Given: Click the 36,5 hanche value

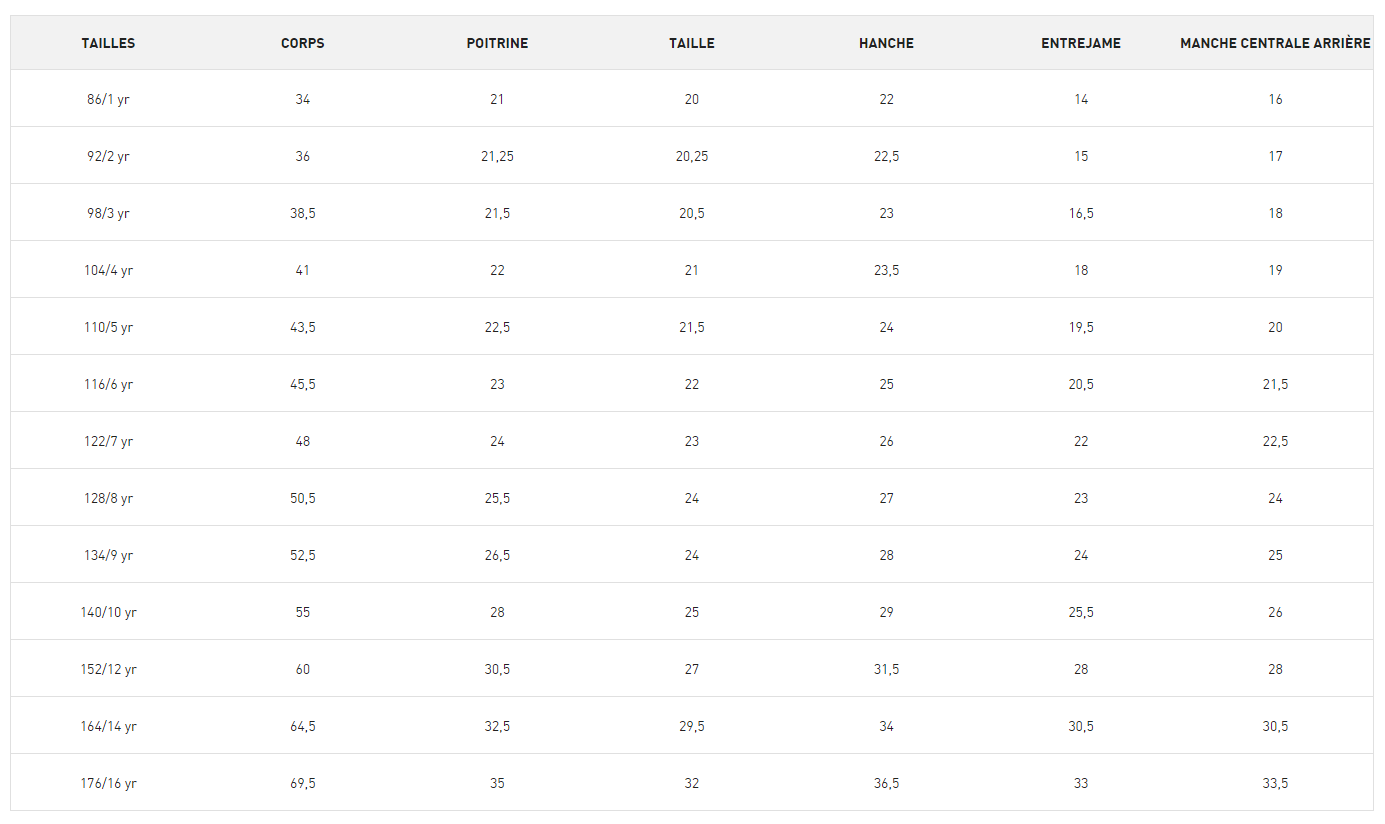Looking at the screenshot, I should [886, 783].
